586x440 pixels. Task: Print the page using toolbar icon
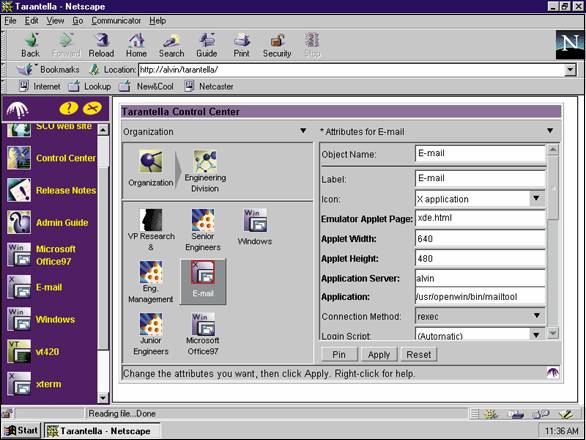click(x=241, y=45)
